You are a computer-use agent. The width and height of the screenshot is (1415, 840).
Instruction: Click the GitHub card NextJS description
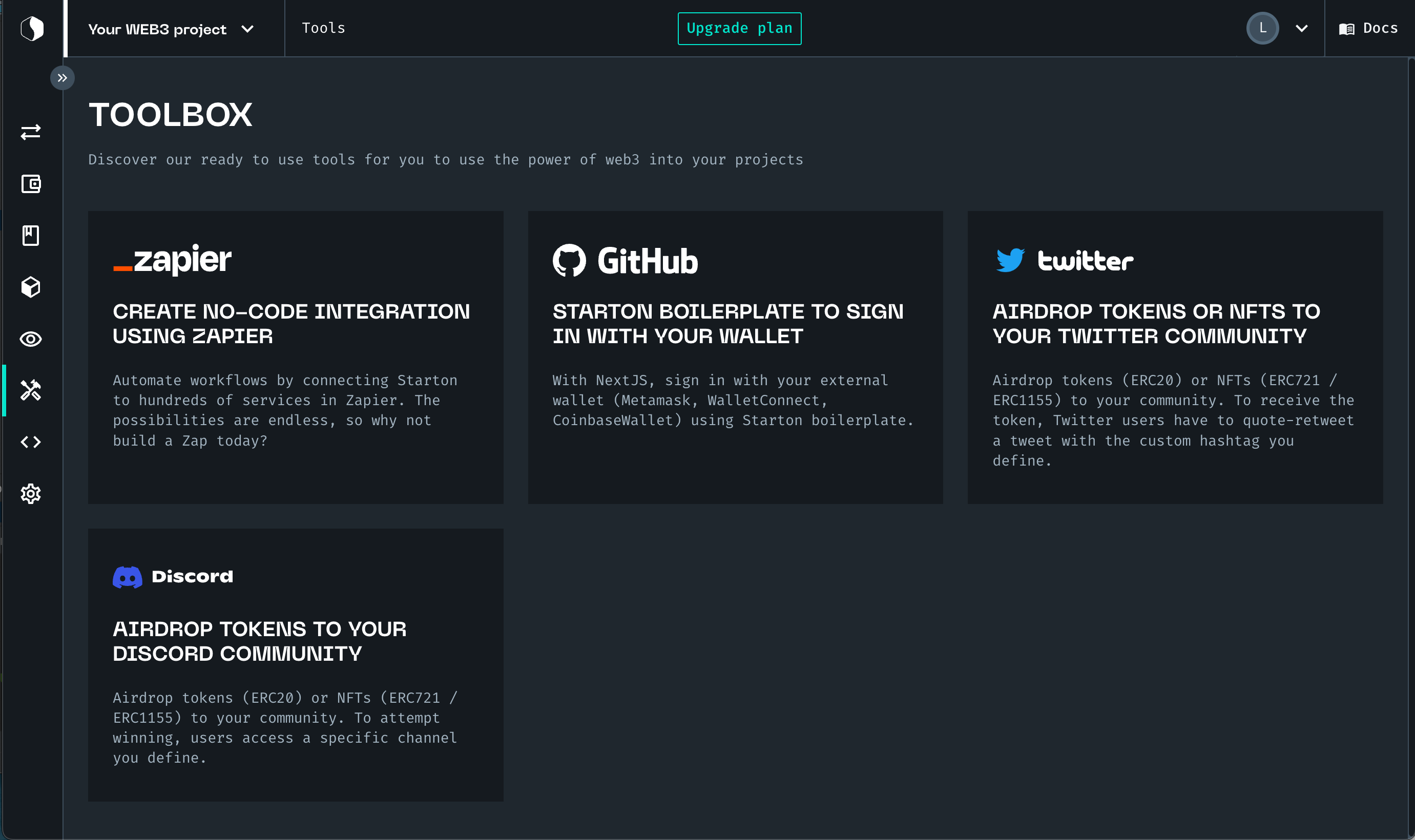(734, 400)
